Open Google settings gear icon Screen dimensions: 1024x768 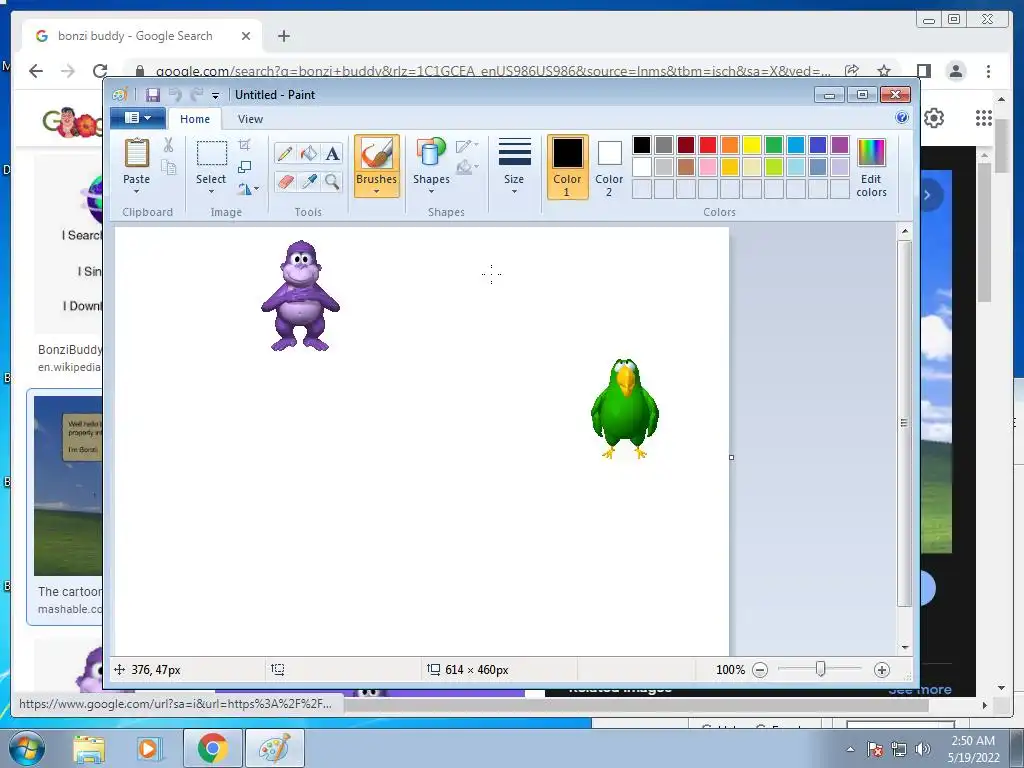click(x=934, y=118)
